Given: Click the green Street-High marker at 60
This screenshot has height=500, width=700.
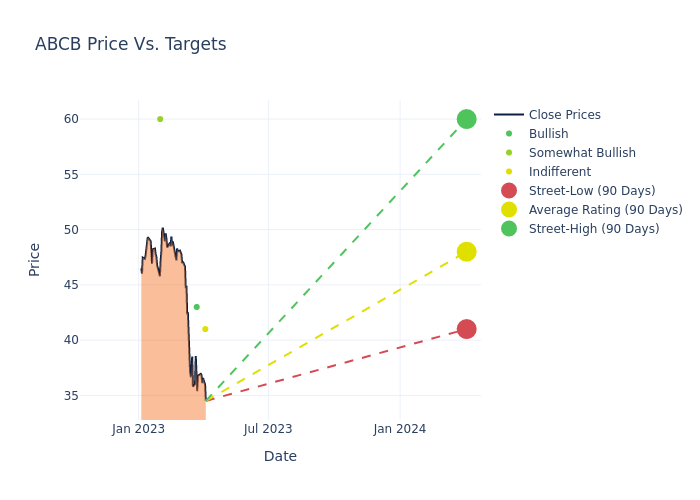Looking at the screenshot, I should (466, 119).
